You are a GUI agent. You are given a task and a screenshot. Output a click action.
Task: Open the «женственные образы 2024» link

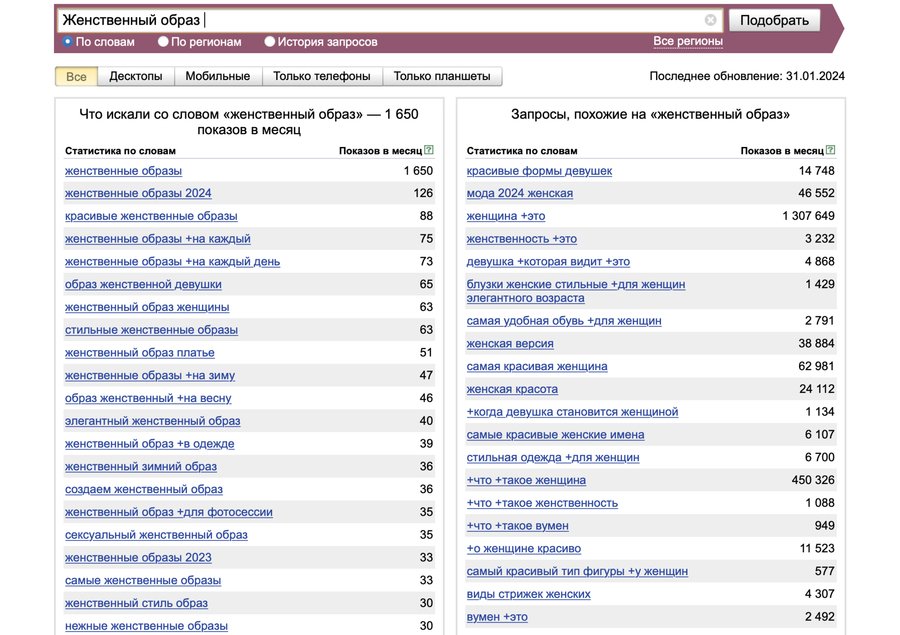138,193
